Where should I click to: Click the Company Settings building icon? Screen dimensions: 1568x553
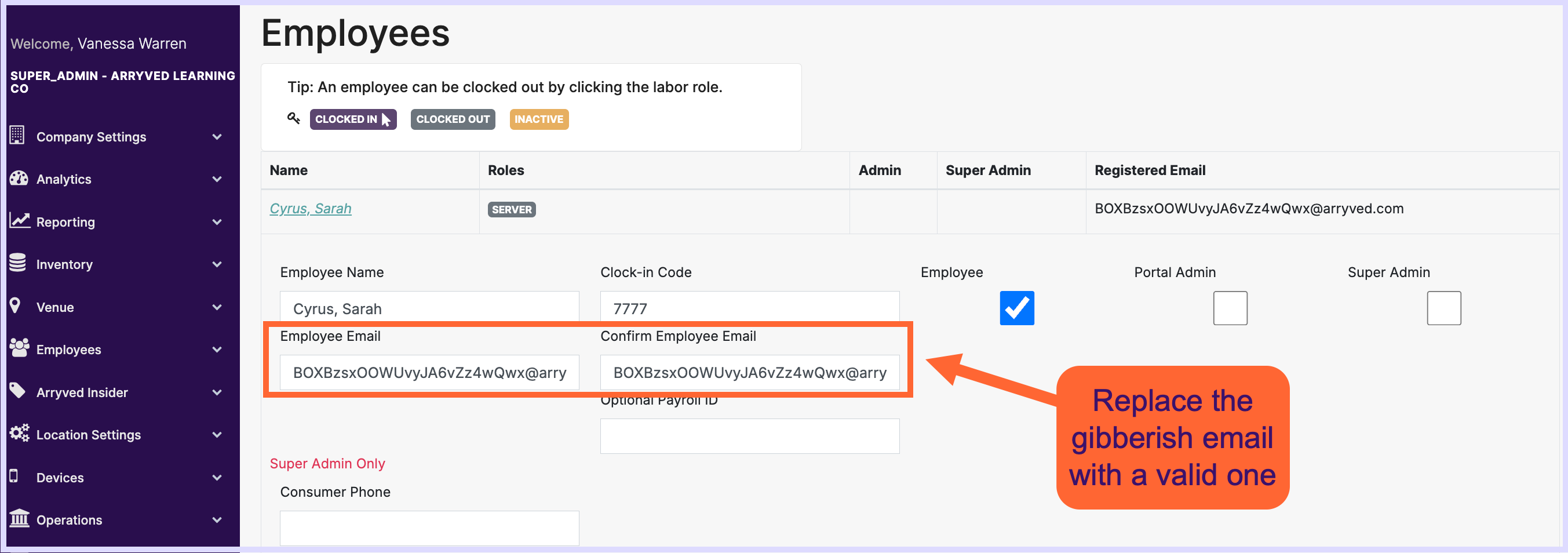(x=17, y=135)
